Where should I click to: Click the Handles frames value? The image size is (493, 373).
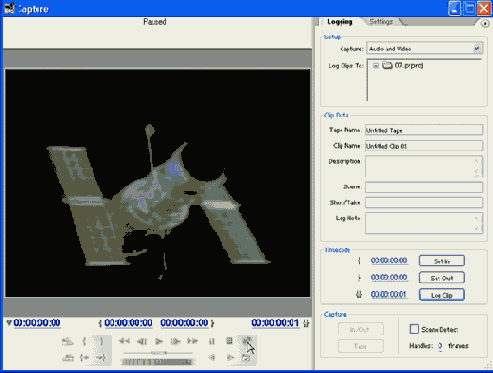click(x=440, y=346)
